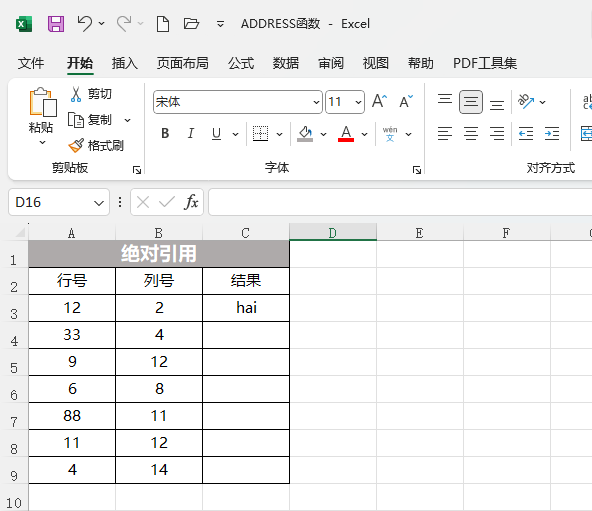Click the Format Painter (格式刷) brush
The image size is (592, 511).
(x=96, y=146)
